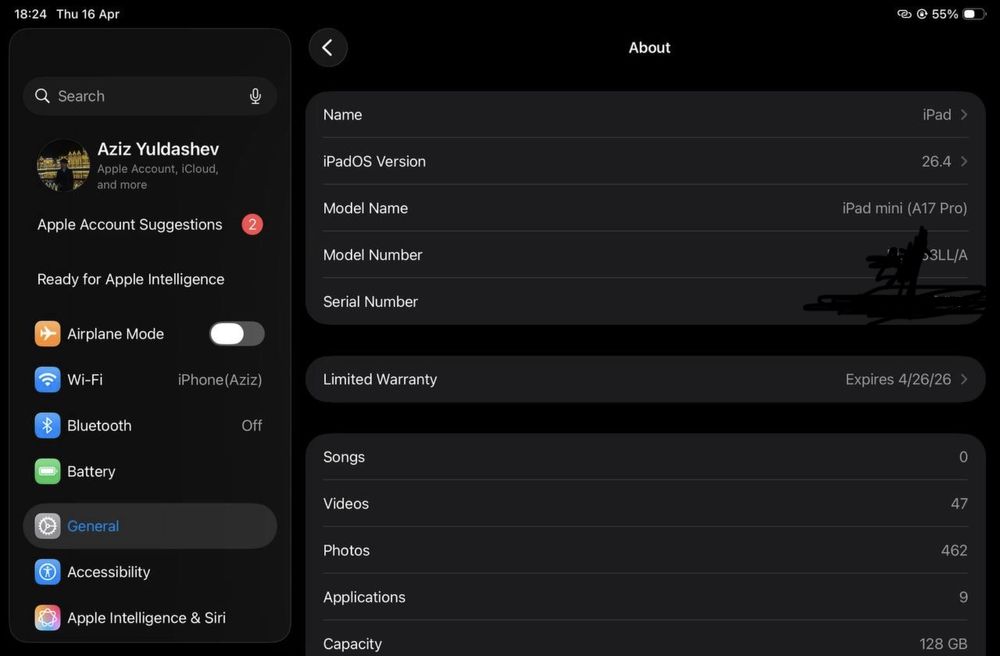Tap the Accessibility icon

(47, 572)
